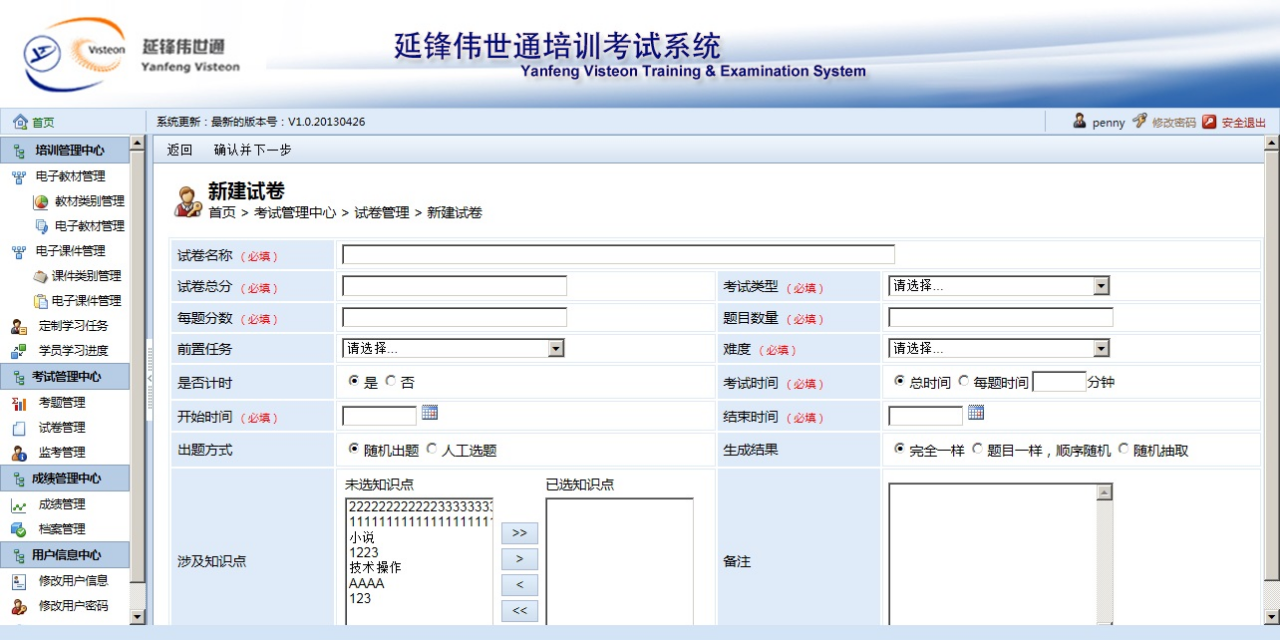The width and height of the screenshot is (1280, 640).
Task: Open 成绩管理 in the sidebar
Action: point(62,505)
